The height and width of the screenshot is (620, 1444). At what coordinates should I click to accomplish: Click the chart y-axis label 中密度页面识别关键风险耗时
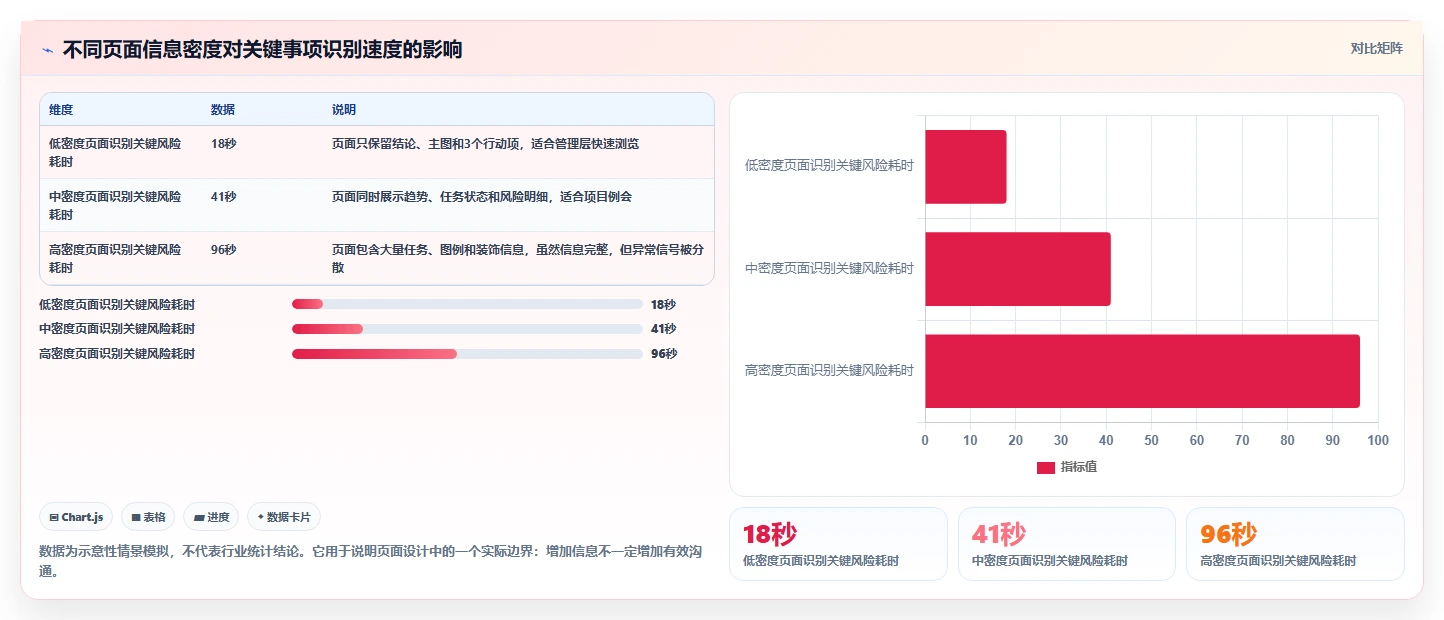coord(829,268)
